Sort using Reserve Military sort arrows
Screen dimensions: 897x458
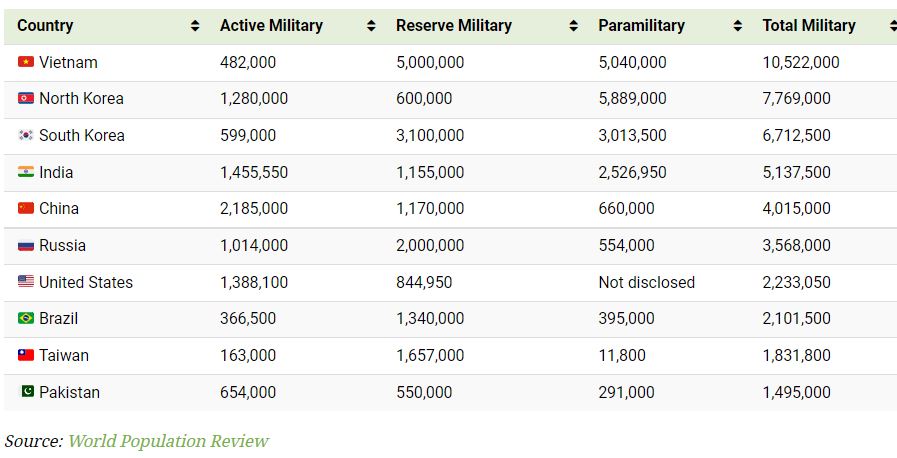573,26
